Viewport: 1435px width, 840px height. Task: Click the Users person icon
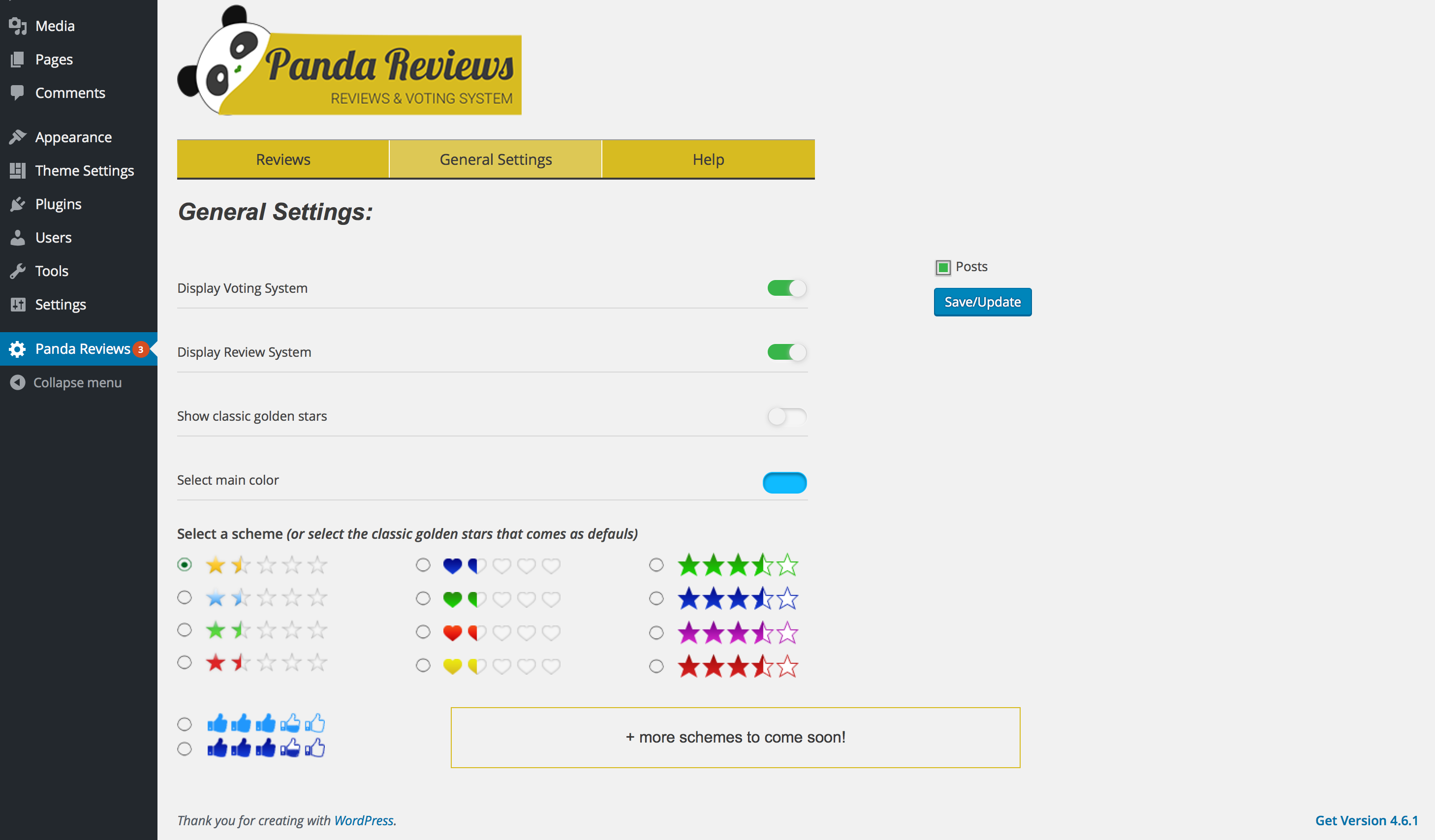(18, 238)
